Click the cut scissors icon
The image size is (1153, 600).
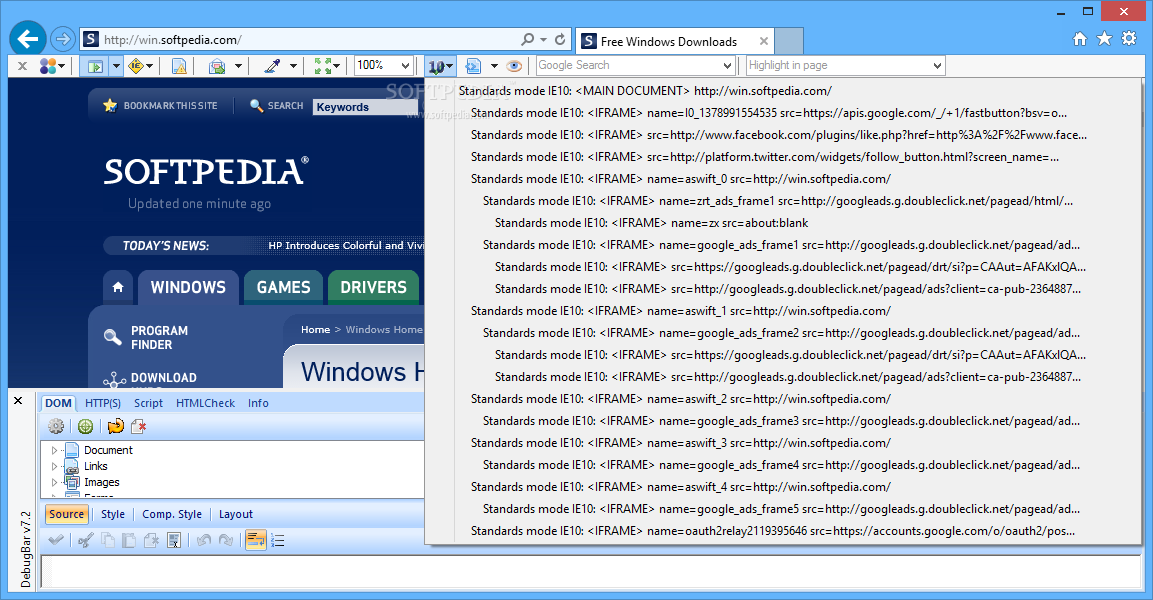tap(85, 540)
